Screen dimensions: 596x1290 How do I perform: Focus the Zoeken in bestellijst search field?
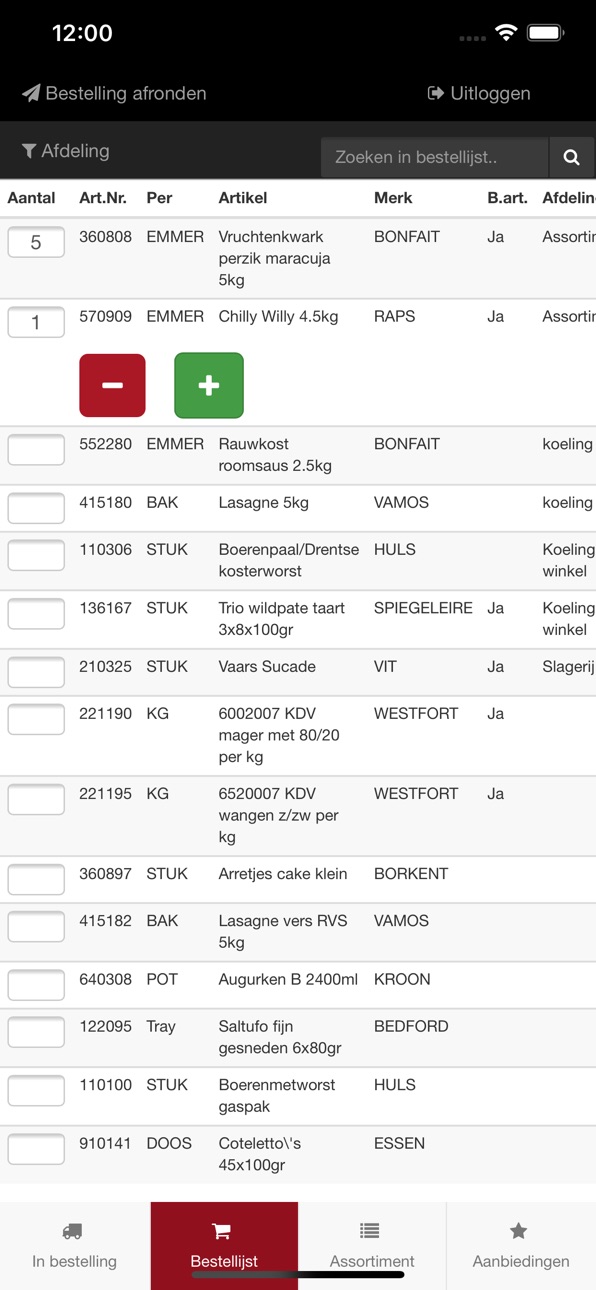click(x=435, y=157)
